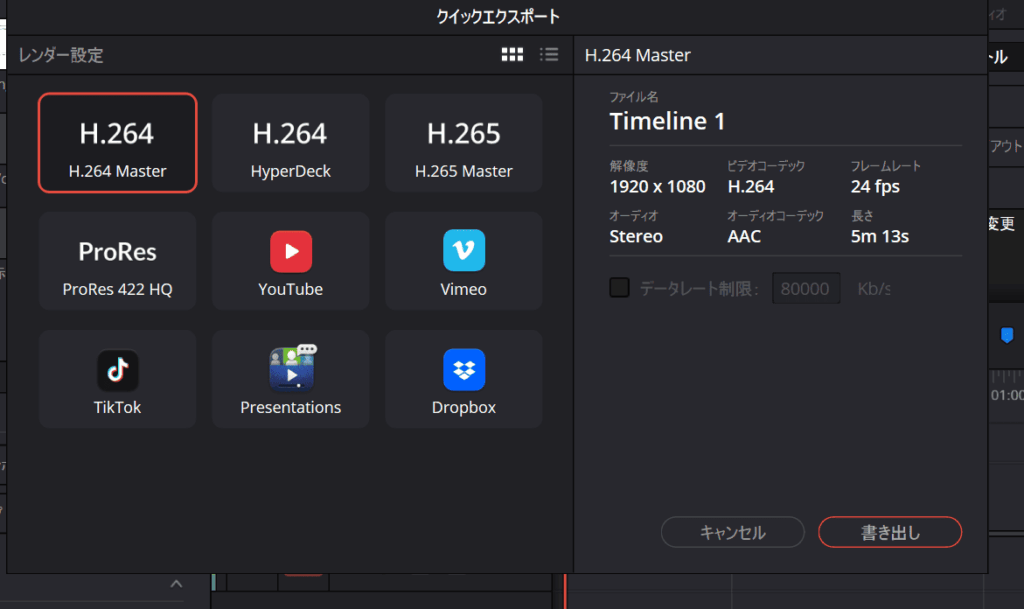Screen dimensions: 1024x609
Task: Select the Dropbox export preset
Action: coord(464,379)
